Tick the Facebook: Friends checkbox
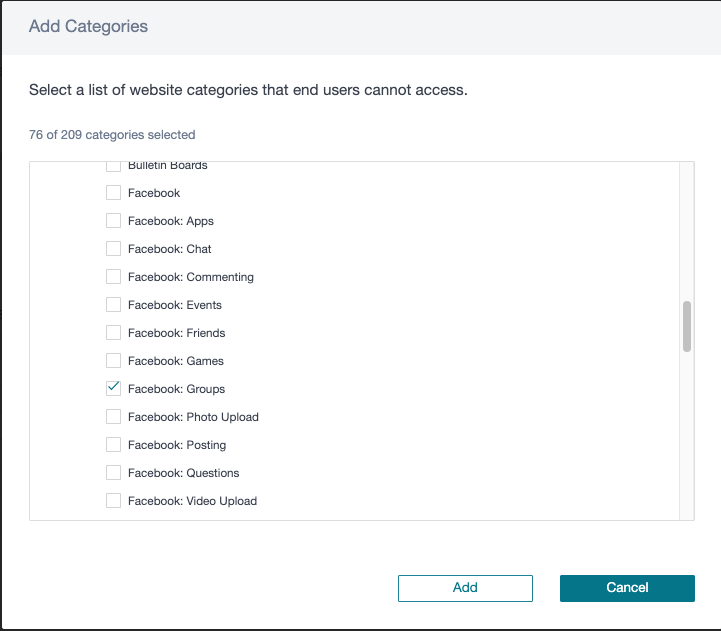 click(114, 333)
